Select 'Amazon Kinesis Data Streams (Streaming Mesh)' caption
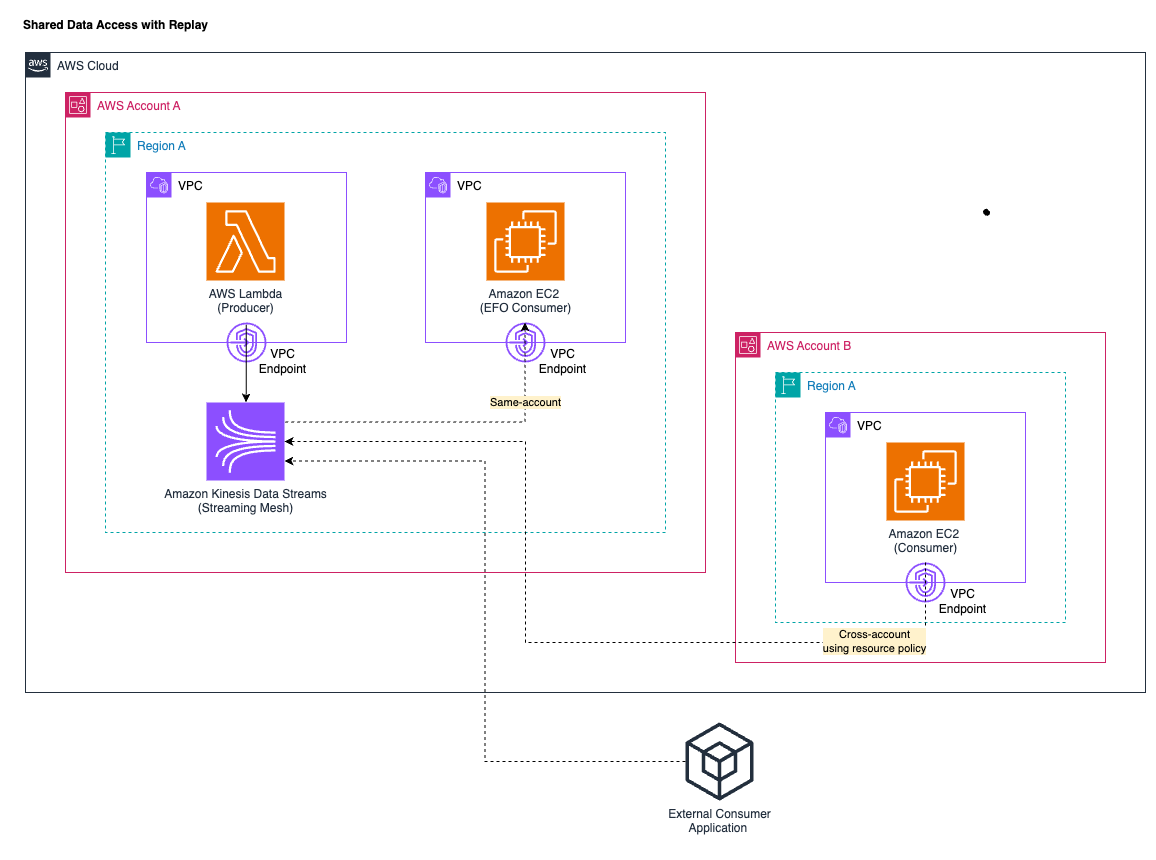This screenshot has width=1156, height=860. coord(246,501)
